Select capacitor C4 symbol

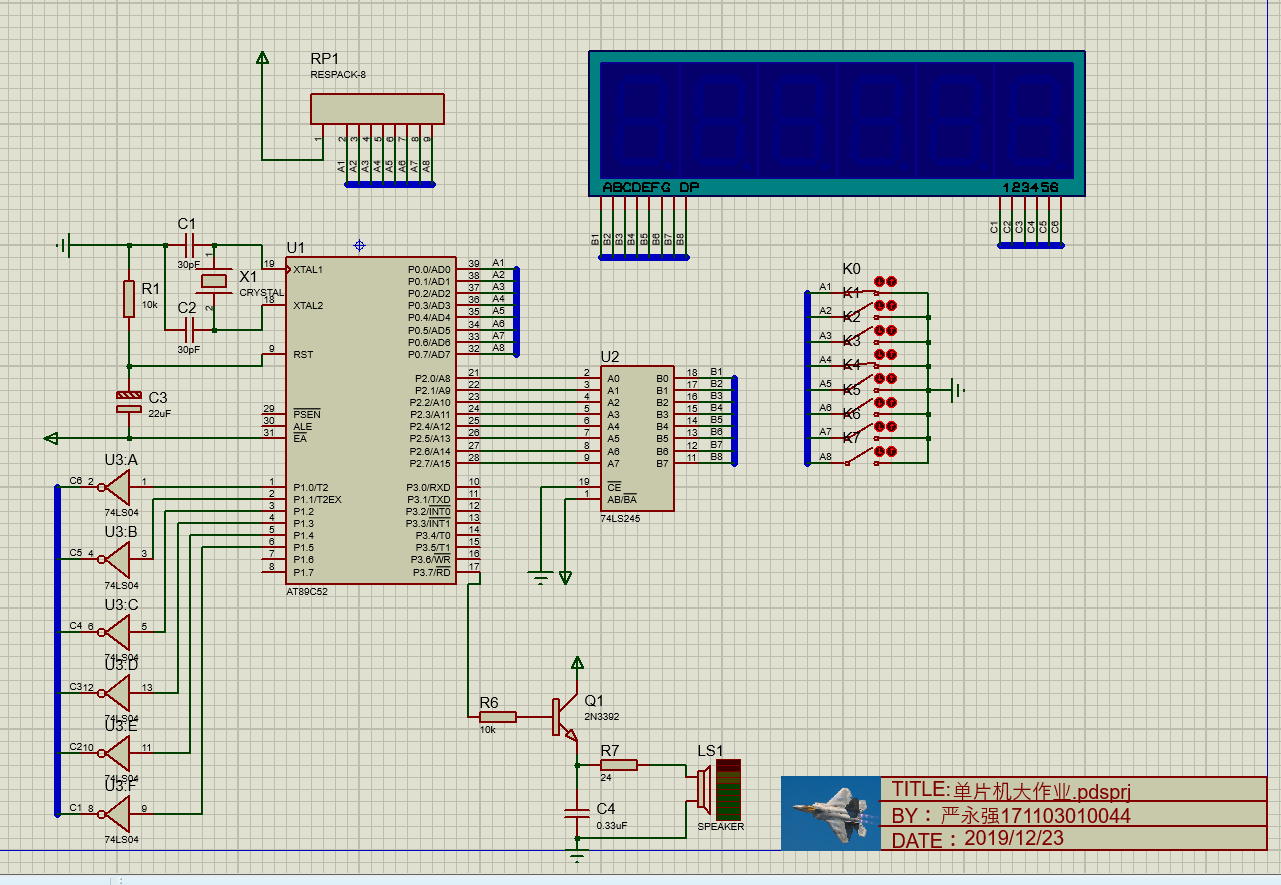[577, 813]
